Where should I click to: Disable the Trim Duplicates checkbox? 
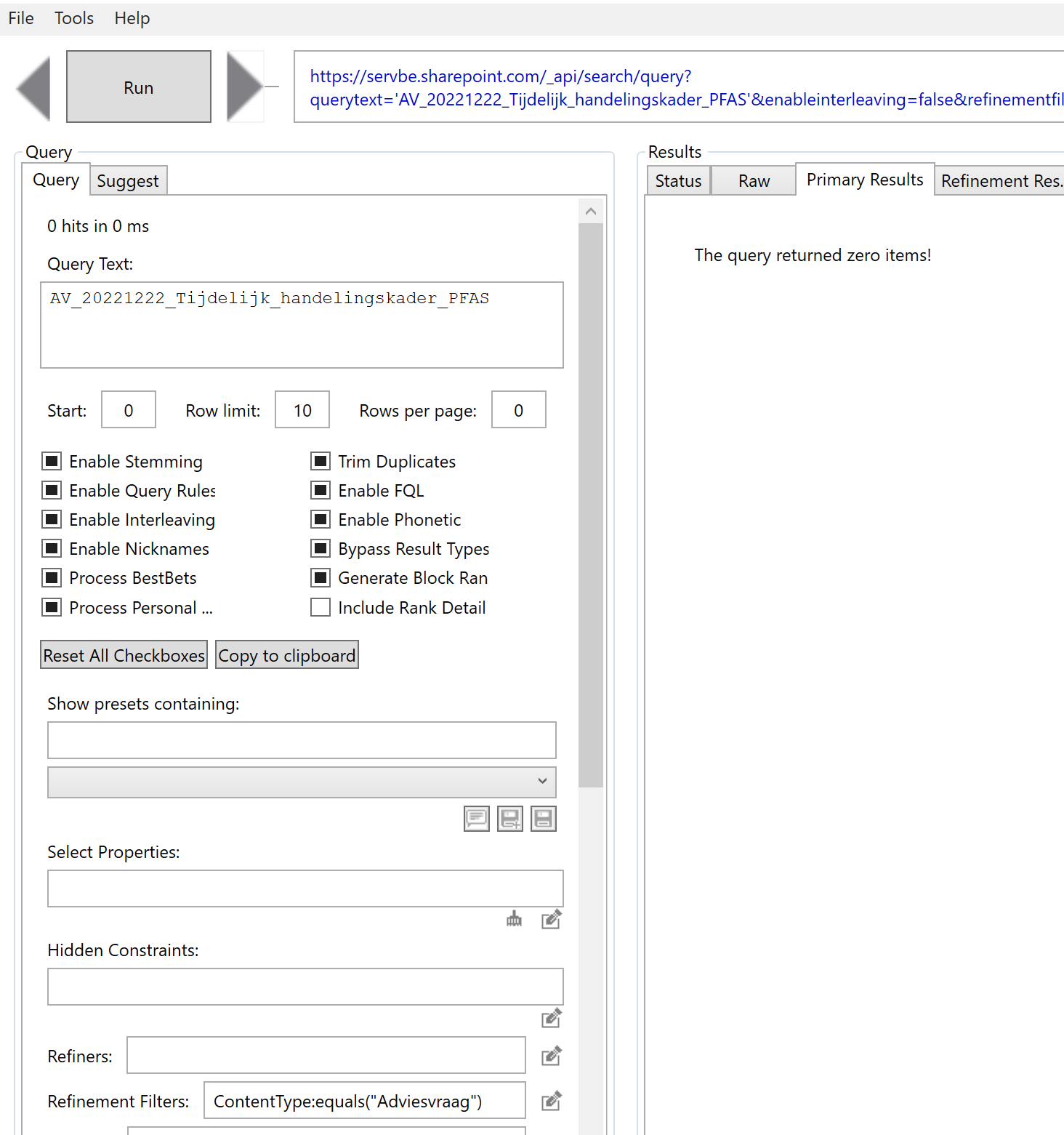pyautogui.click(x=321, y=461)
